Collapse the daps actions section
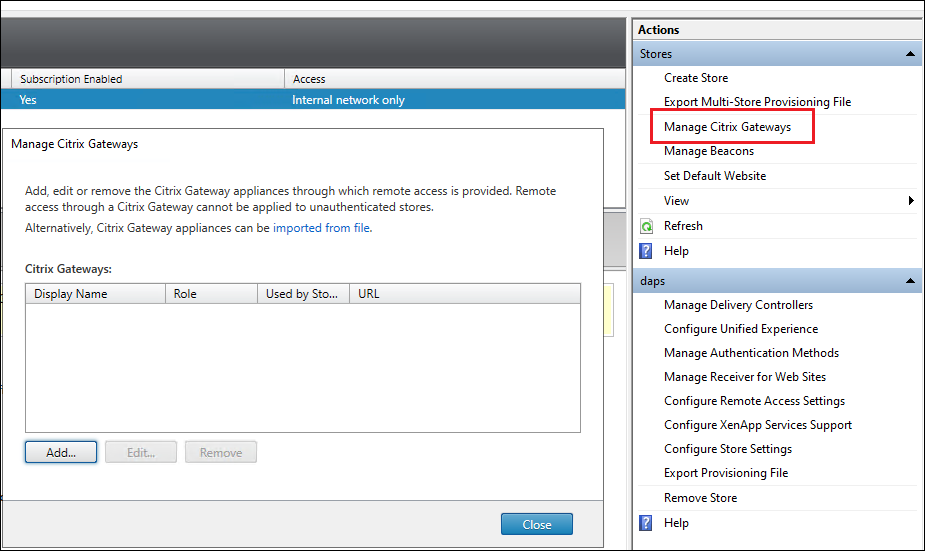This screenshot has height=551, width=925. coord(909,282)
